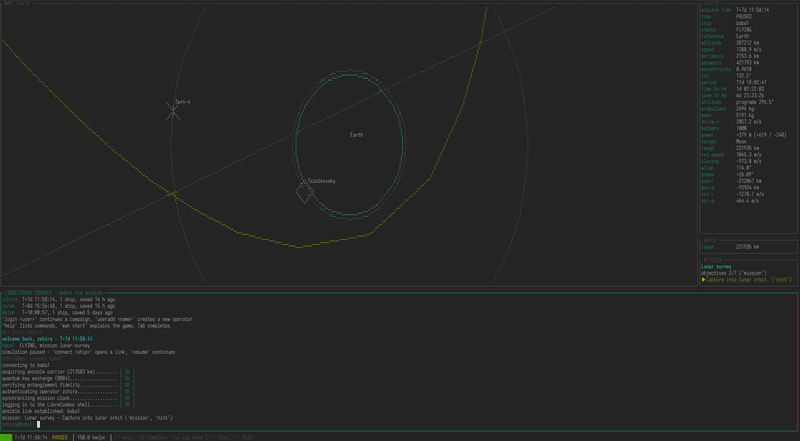Click the range value in the Status panel
800x441 pixels.
coord(747,148)
